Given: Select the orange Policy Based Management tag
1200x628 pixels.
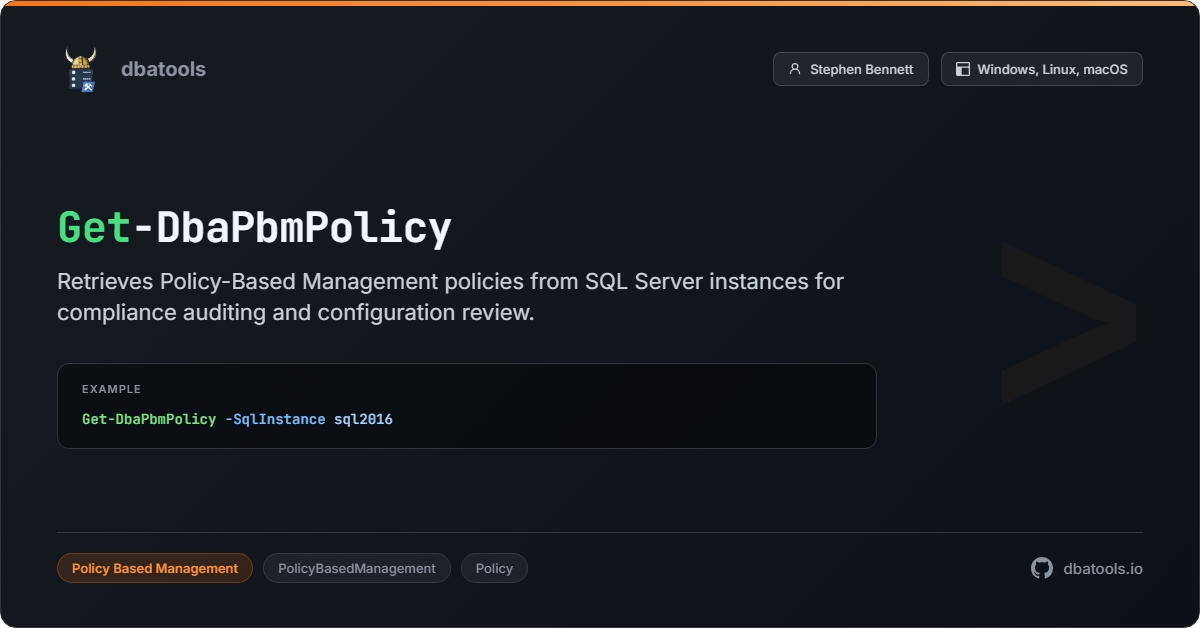Looking at the screenshot, I should point(155,568).
